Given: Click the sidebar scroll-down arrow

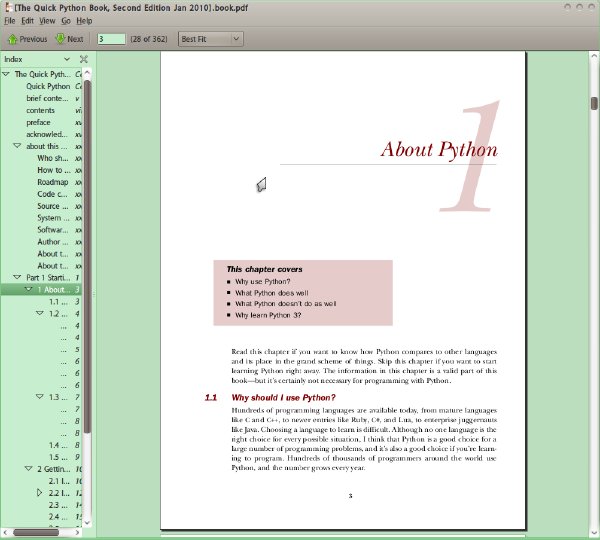Looking at the screenshot, I should click(x=87, y=522).
